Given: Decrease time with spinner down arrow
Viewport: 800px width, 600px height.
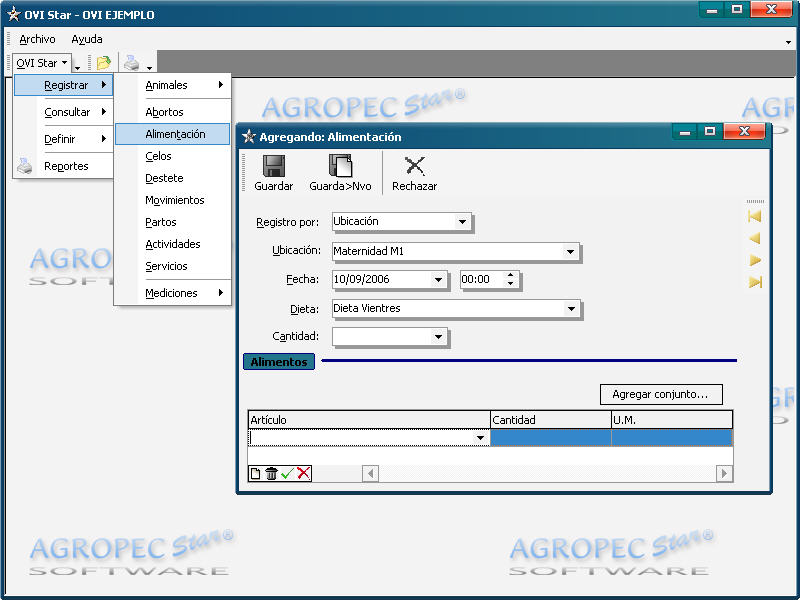Looking at the screenshot, I should pyautogui.click(x=510, y=284).
